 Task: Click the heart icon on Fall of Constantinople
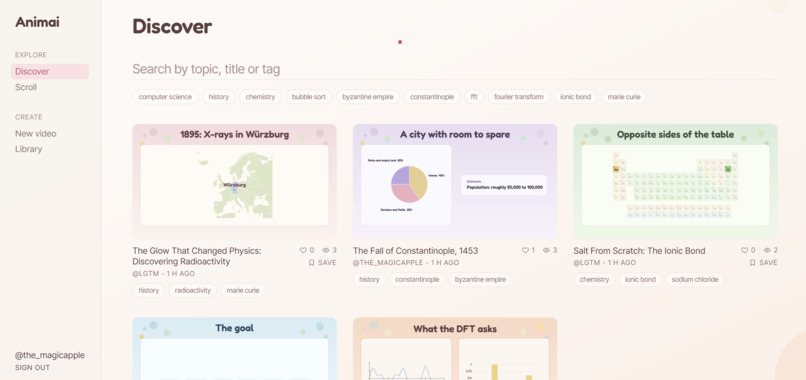(525, 250)
